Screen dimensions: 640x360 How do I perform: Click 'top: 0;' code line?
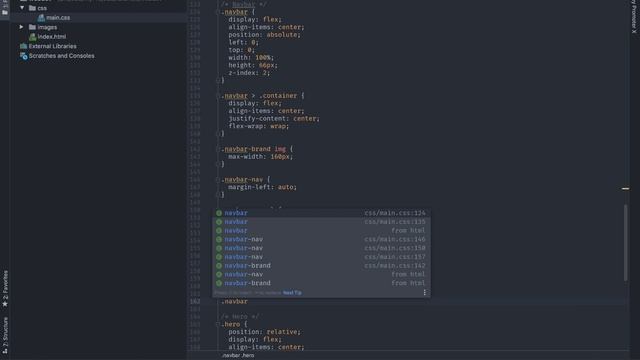241,50
